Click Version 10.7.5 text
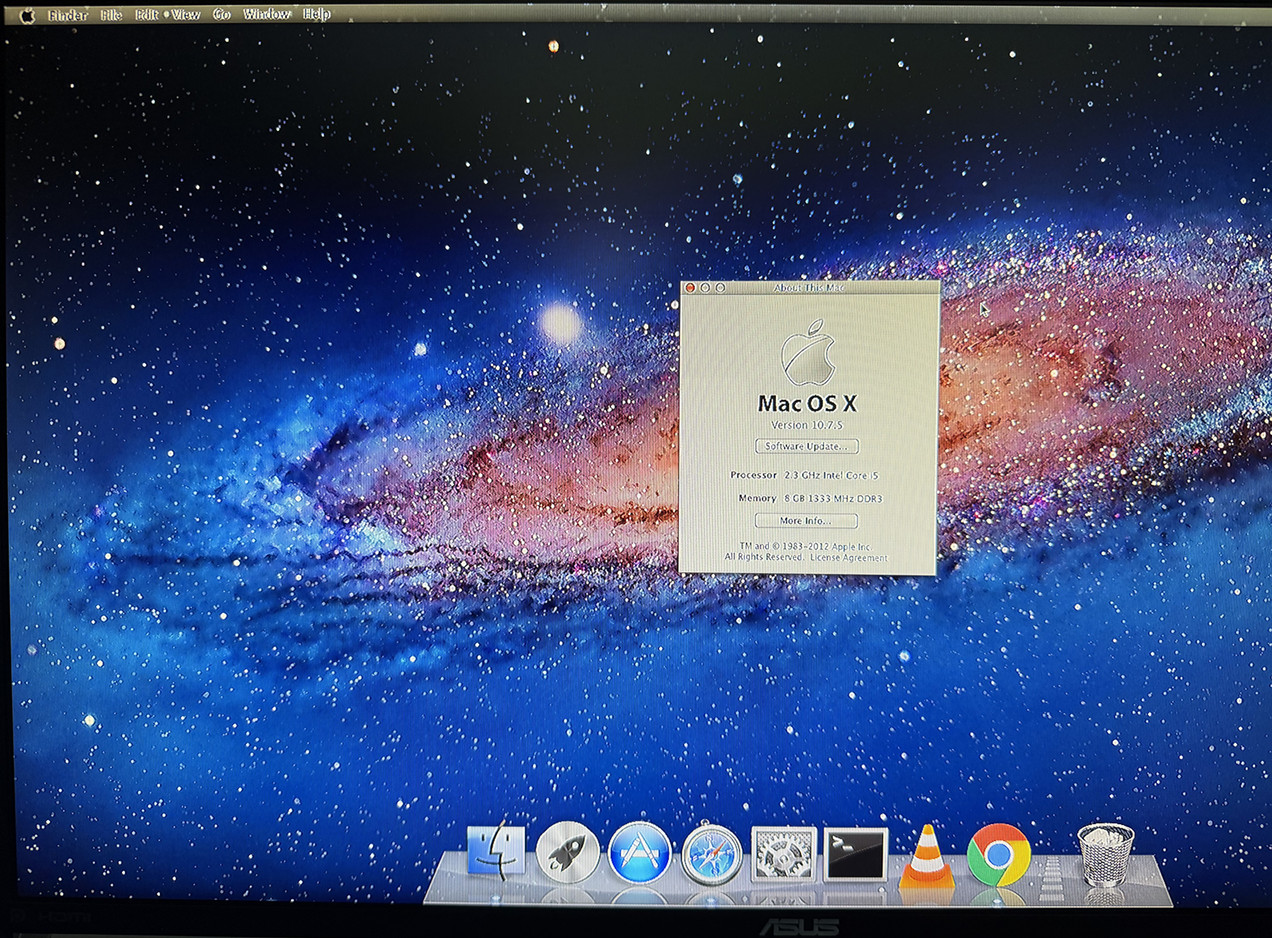 pos(807,425)
